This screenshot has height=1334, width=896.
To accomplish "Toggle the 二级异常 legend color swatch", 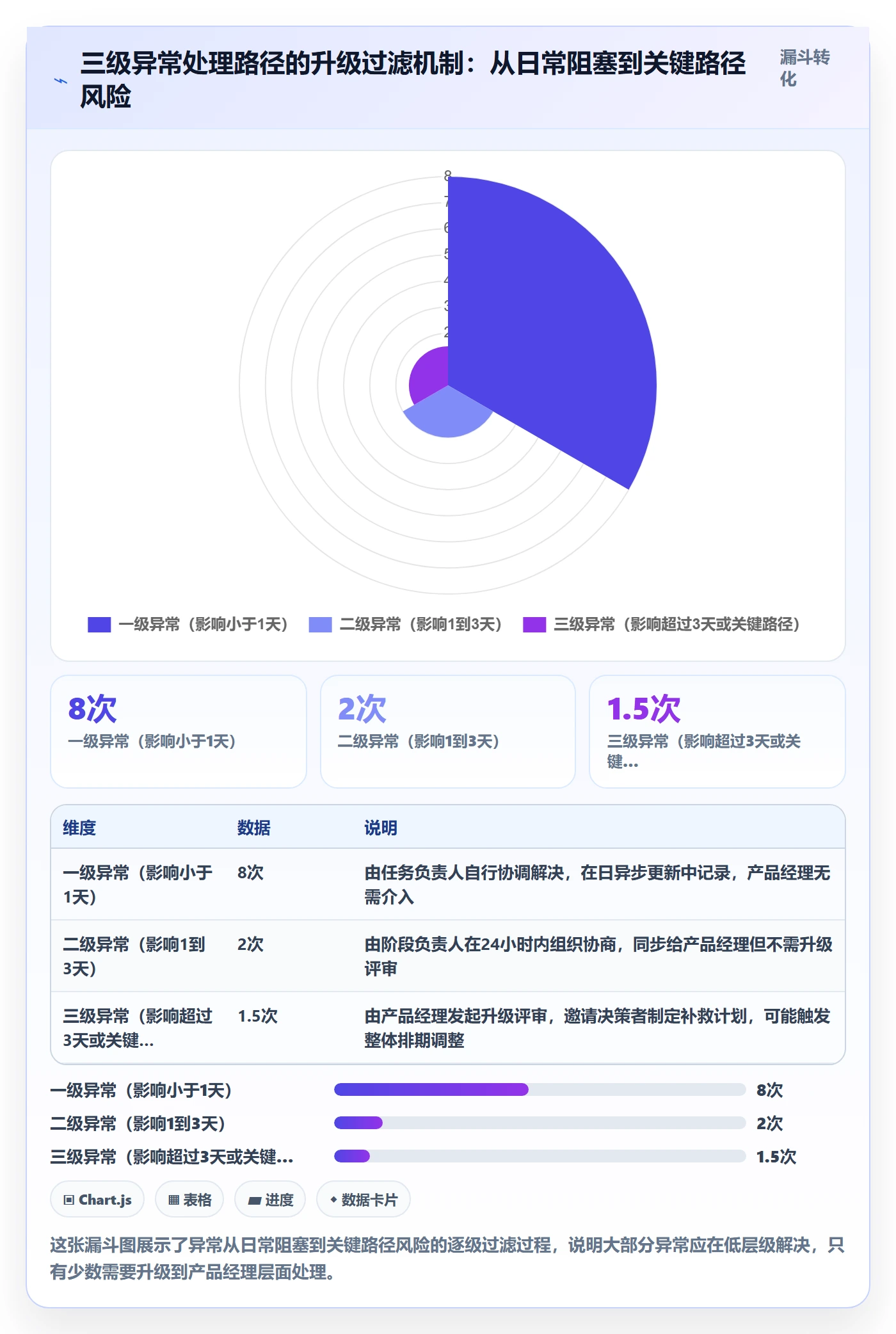I will (320, 624).
